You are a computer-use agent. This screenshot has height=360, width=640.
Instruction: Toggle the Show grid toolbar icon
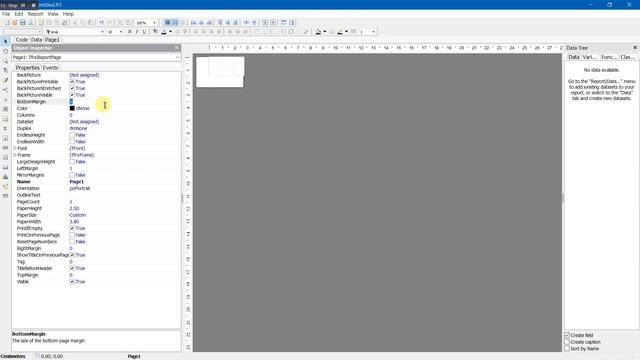[167, 22]
